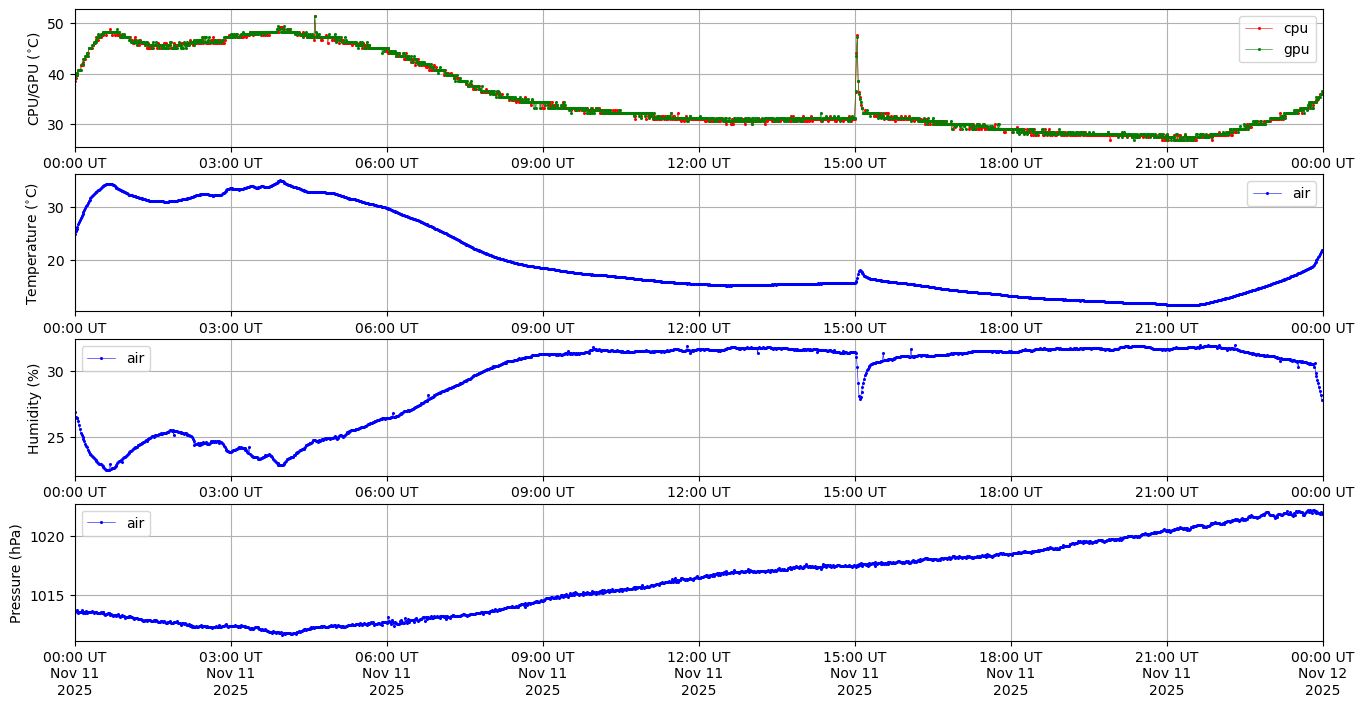This screenshot has height=707, width=1364.
Task: Click the 12:00 UT Nov 11 2025 bottom tick label
Action: pos(698,673)
